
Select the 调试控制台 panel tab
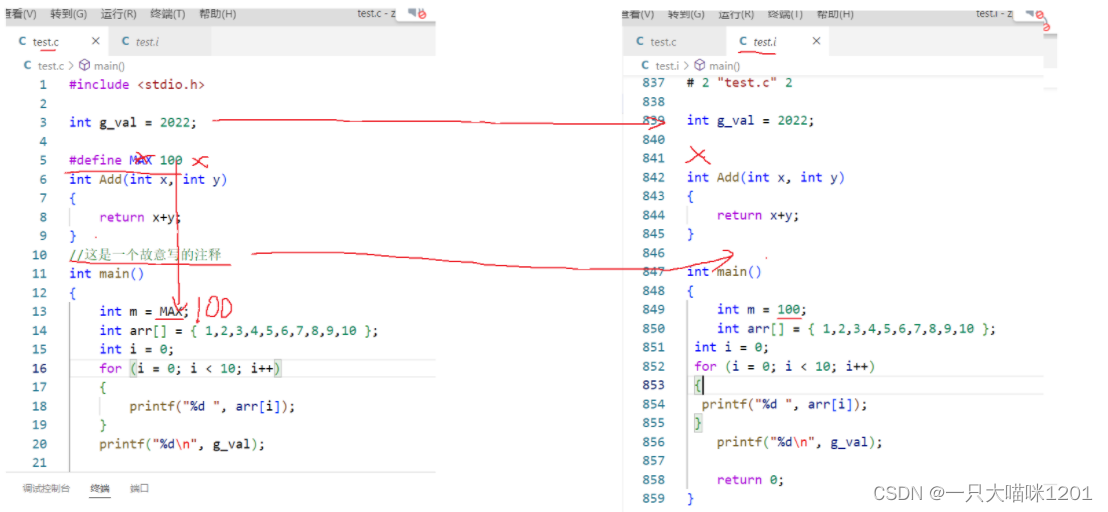coord(46,488)
